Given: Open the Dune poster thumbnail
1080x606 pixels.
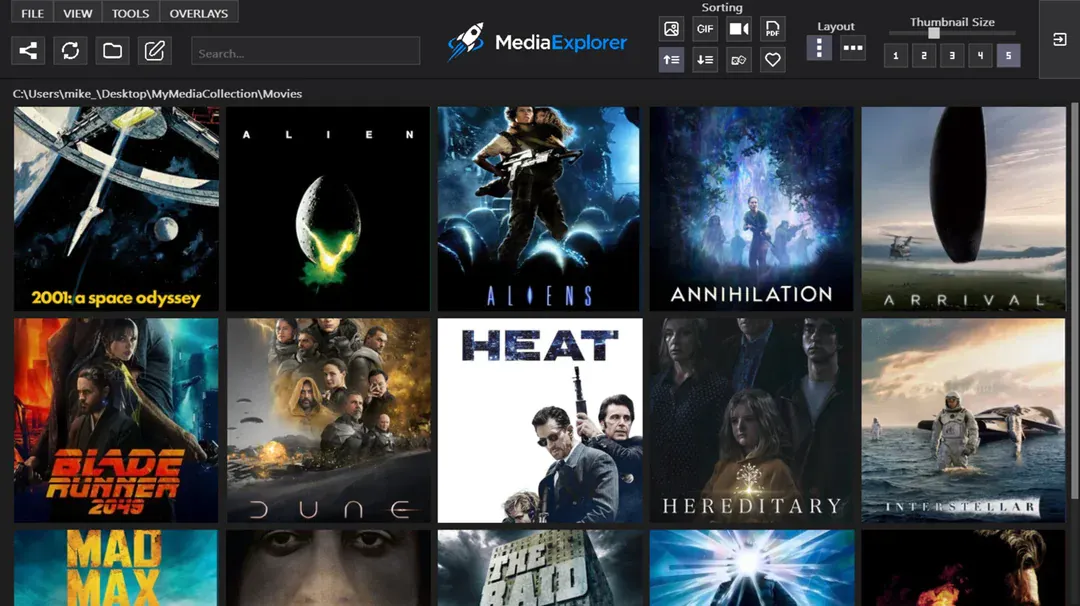Looking at the screenshot, I should pos(329,420).
